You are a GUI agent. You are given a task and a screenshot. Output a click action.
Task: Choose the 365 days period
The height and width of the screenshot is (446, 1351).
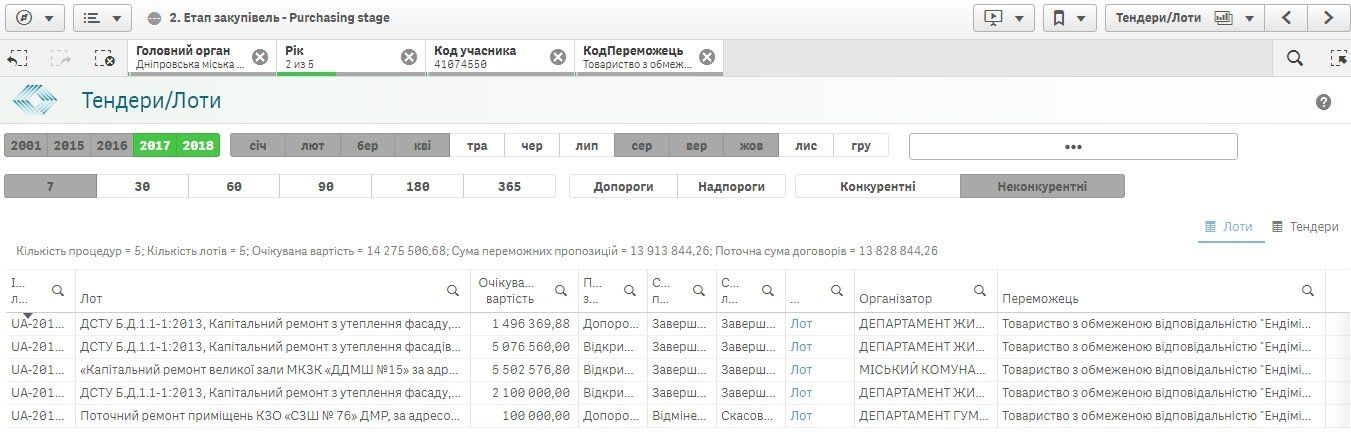point(509,186)
